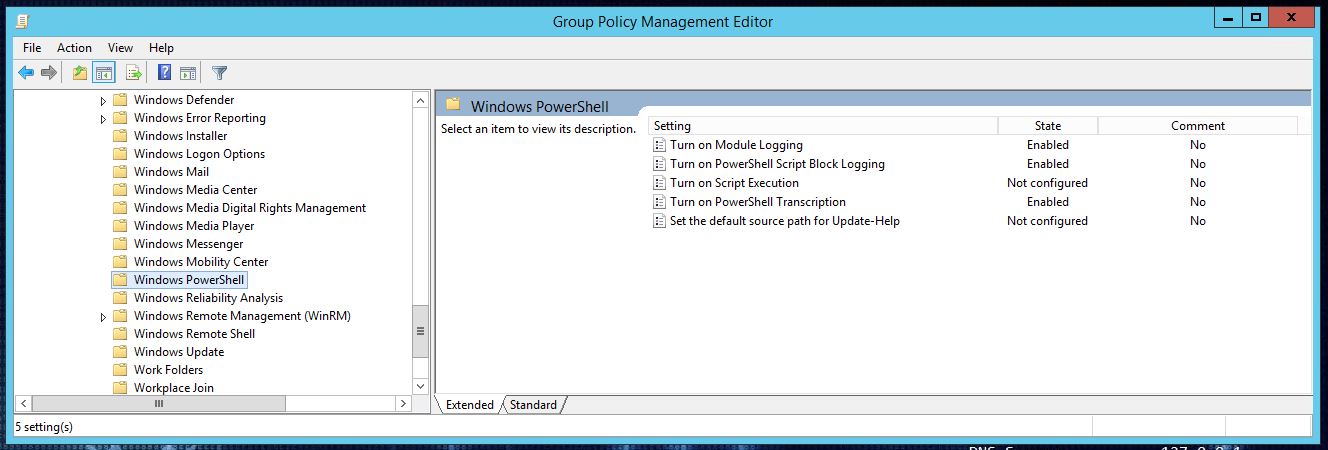1328x450 pixels.
Task: Click the Filter funnel toolbar icon
Action: (x=220, y=72)
